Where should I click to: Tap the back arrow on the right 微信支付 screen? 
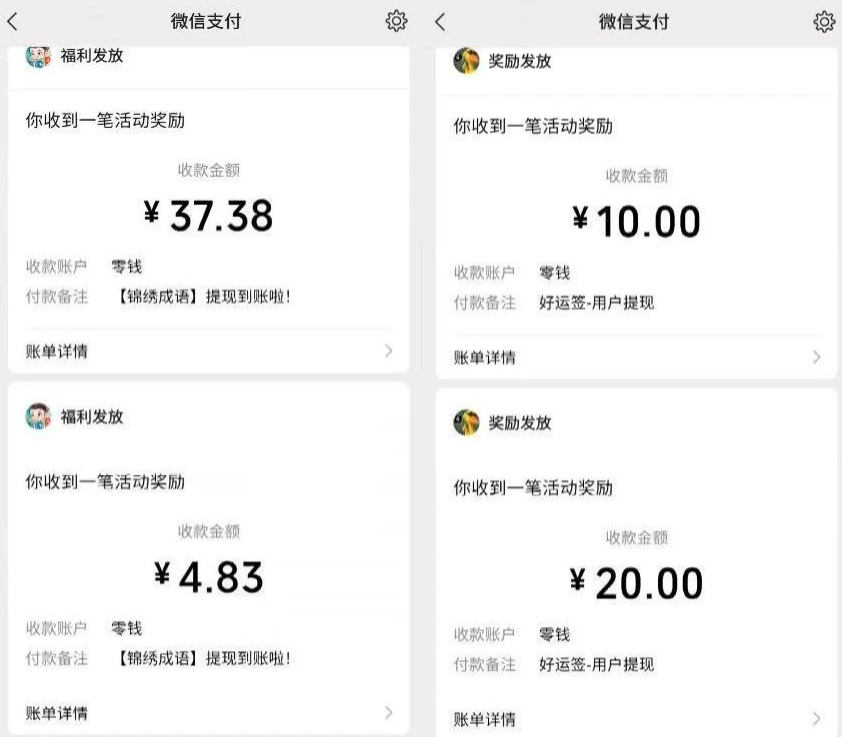click(440, 21)
